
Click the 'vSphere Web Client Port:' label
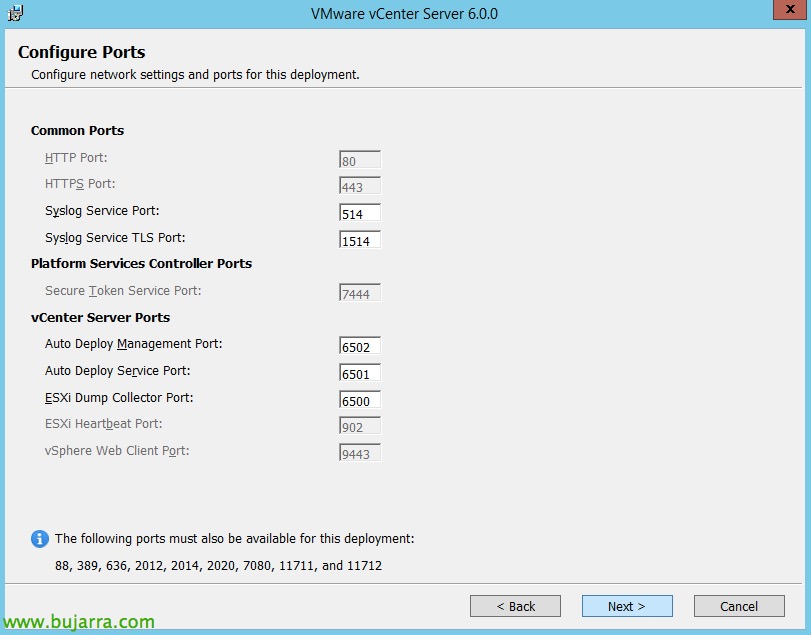[117, 451]
